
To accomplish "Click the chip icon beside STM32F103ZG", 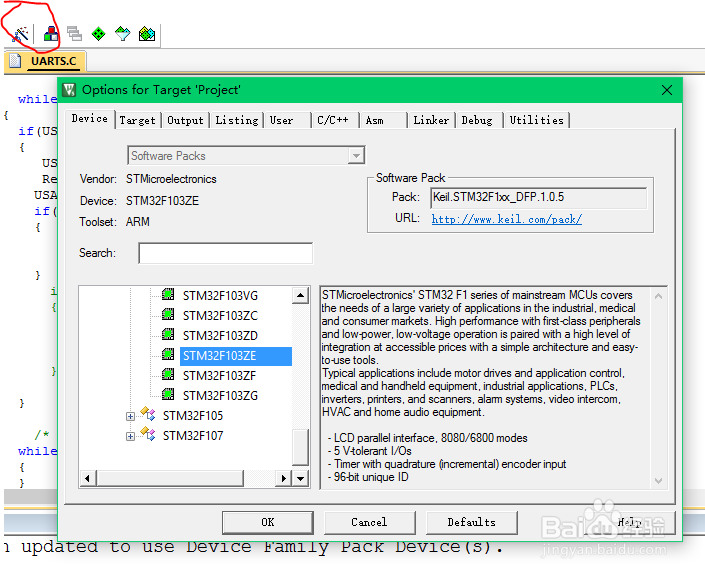I will (168, 394).
